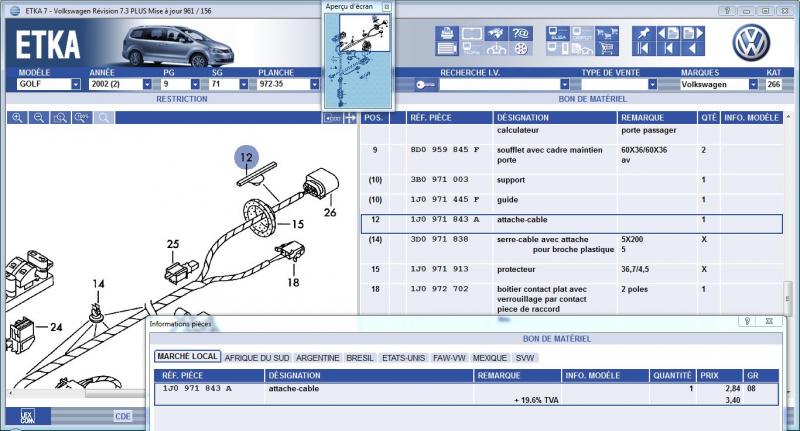
Task: Select the zoom area magnifier icon
Action: tap(60, 118)
